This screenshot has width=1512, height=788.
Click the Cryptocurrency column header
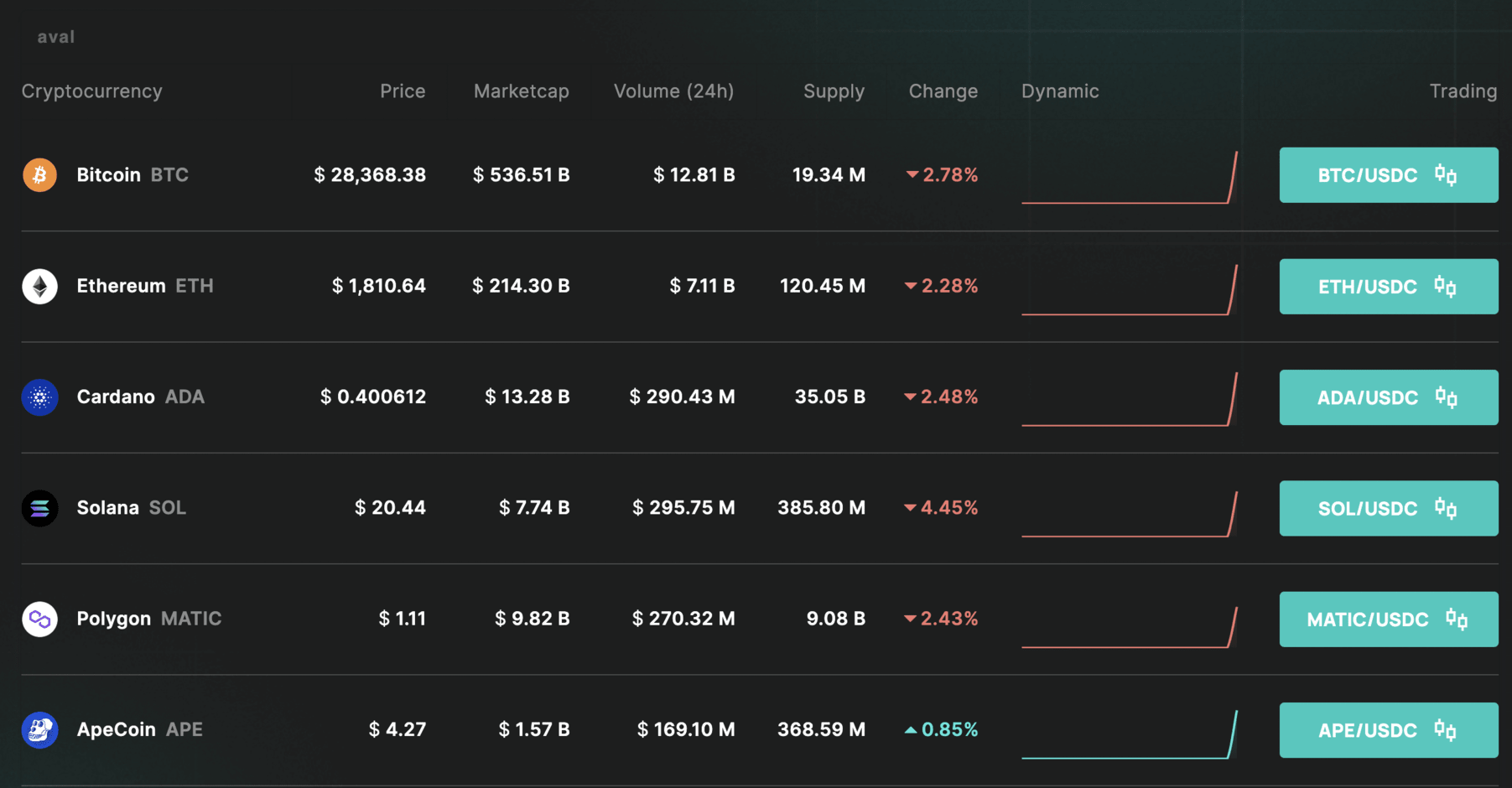coord(92,91)
